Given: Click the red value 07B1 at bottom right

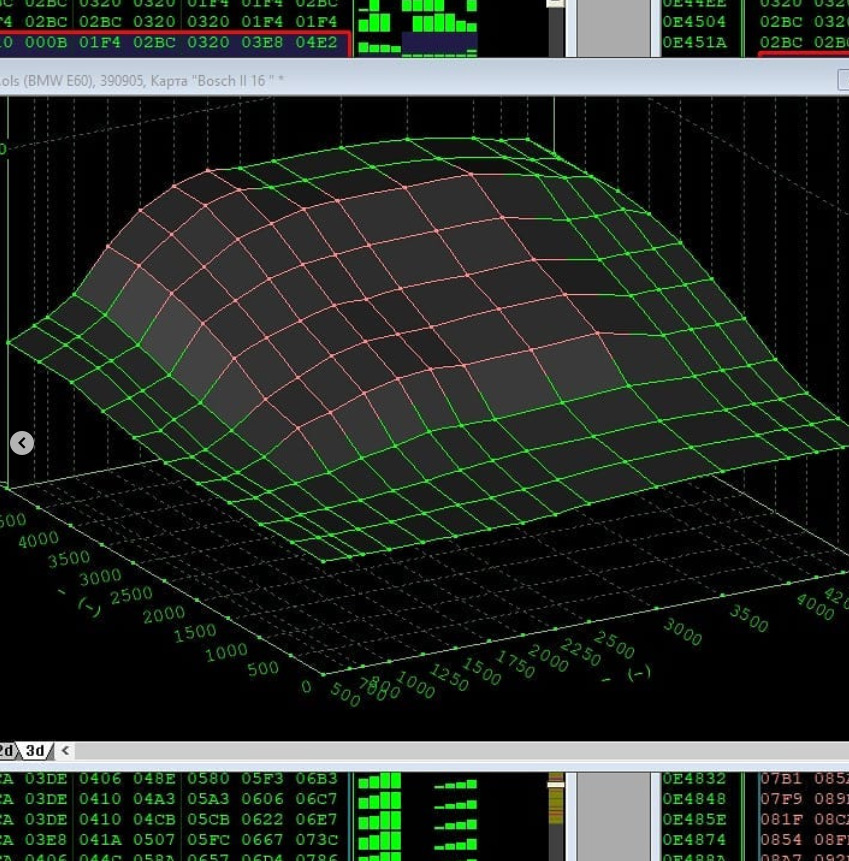Looking at the screenshot, I should 782,778.
